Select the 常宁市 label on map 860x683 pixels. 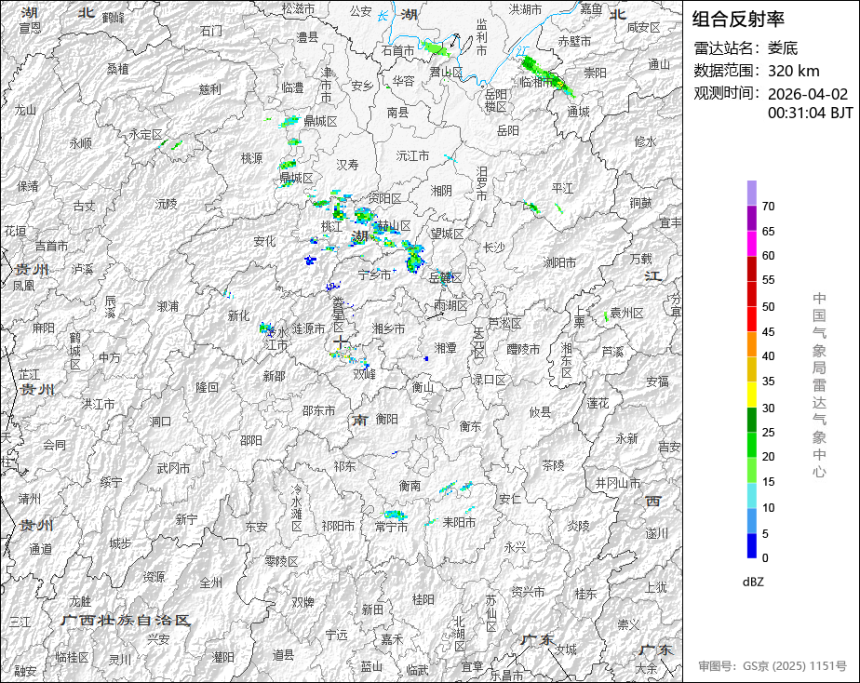click(x=391, y=527)
